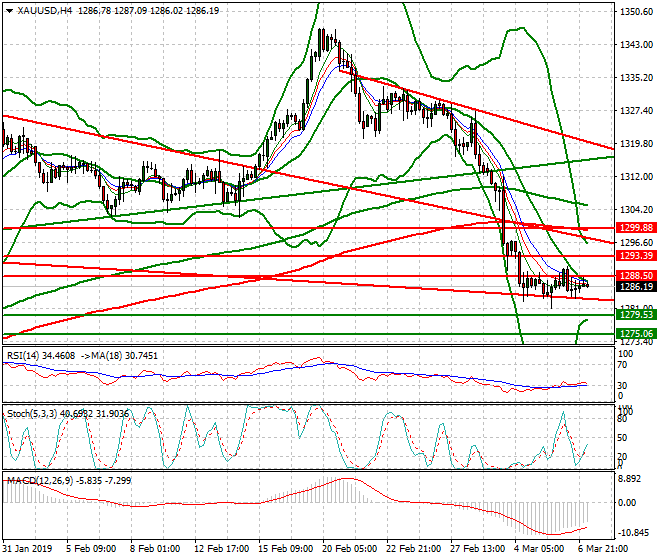Click the 12 Feb 17:00 time label
660x560 pixels.
coord(221,549)
